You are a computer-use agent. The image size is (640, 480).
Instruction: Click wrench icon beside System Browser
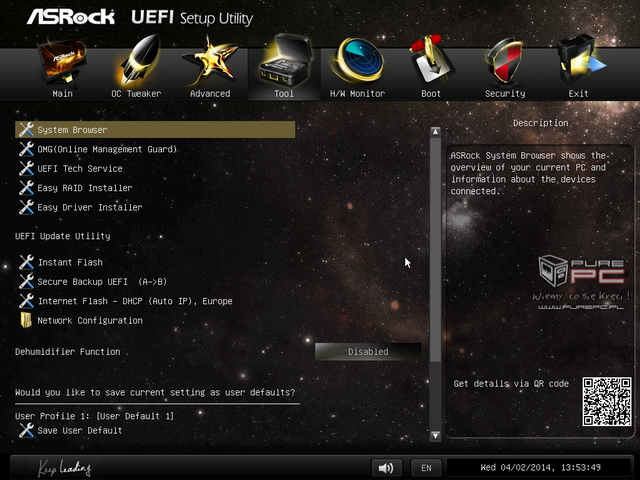pyautogui.click(x=27, y=130)
